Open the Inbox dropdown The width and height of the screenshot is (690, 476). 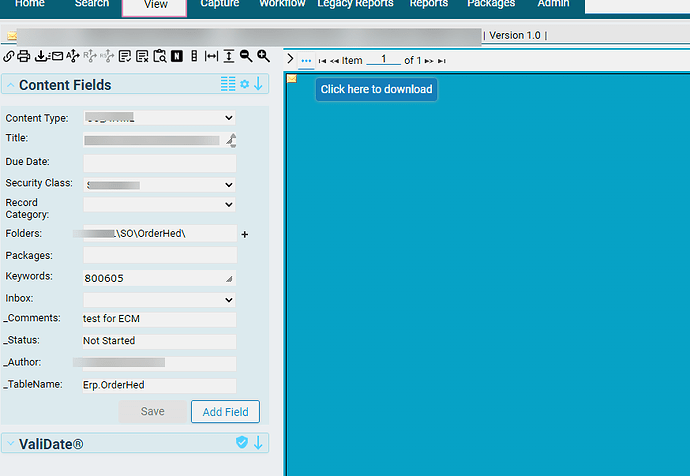159,300
